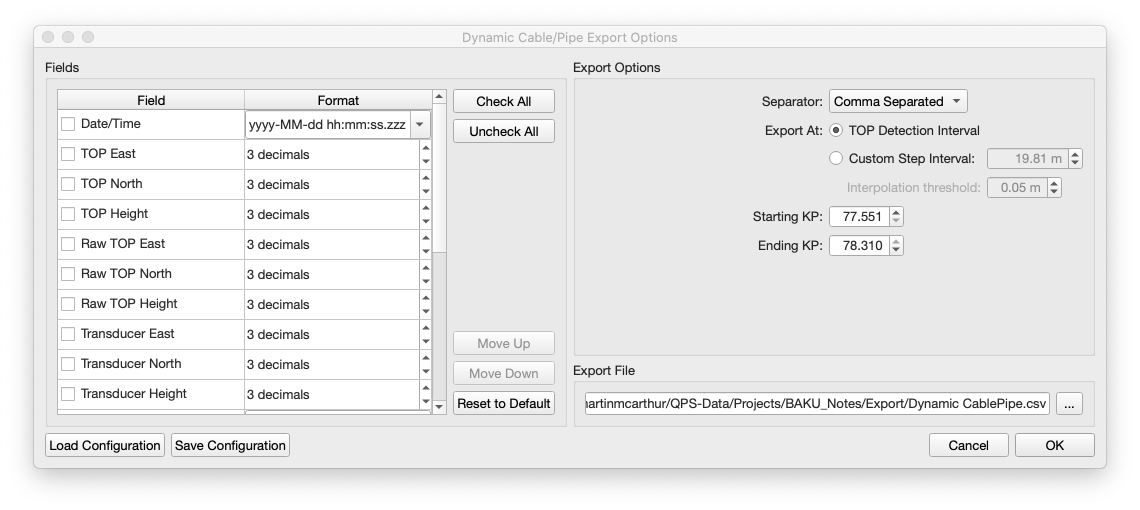Enable the Date/Time field checkbox
This screenshot has width=1140, height=510.
click(x=68, y=124)
